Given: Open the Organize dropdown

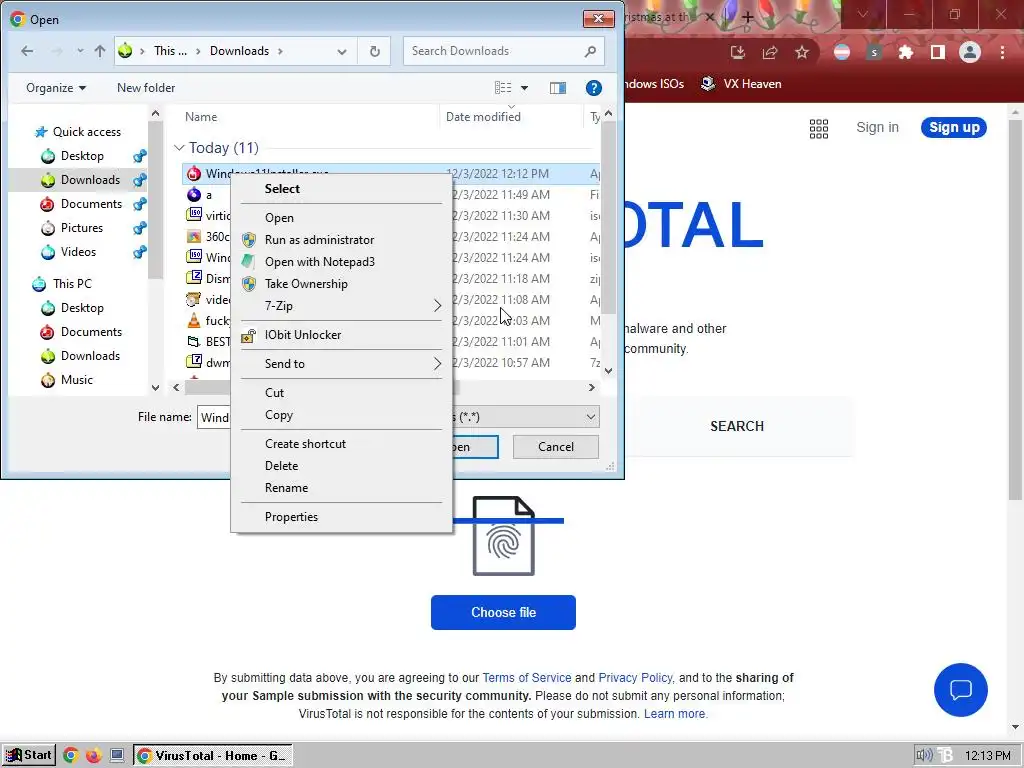Looking at the screenshot, I should click(x=56, y=88).
